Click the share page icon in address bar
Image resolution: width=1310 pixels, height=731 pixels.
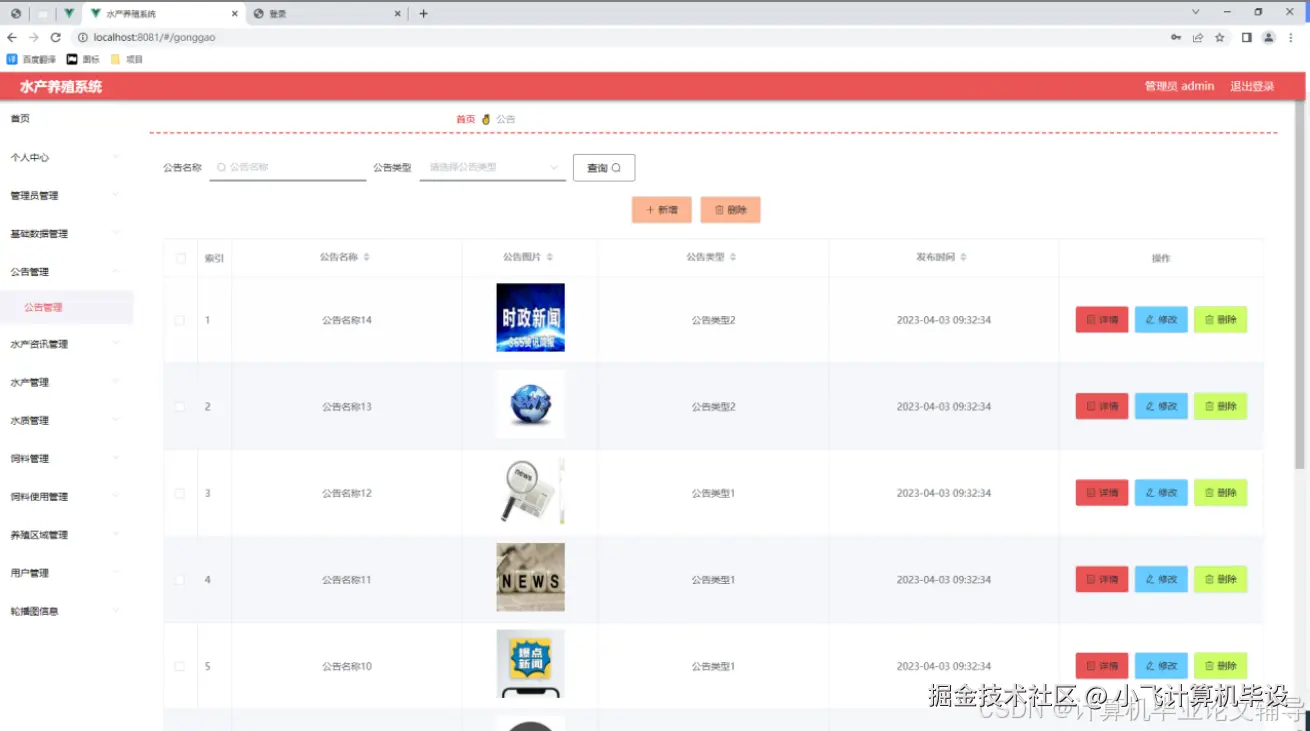[1198, 37]
